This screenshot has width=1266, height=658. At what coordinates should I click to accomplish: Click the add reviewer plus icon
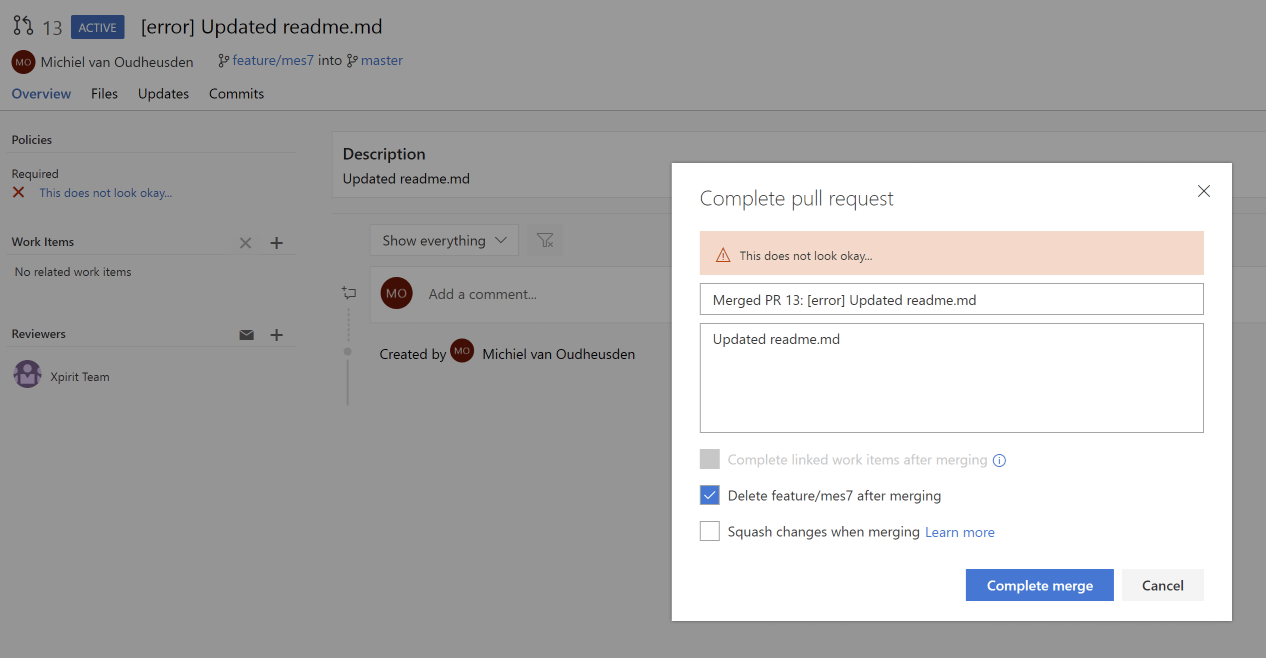coord(277,335)
